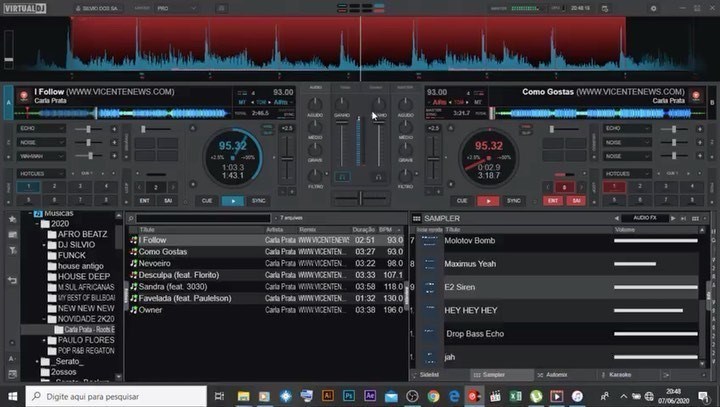The height and width of the screenshot is (407, 720).
Task: Trigger hot cue pad 4 on deck A
Action: [x=106, y=187]
